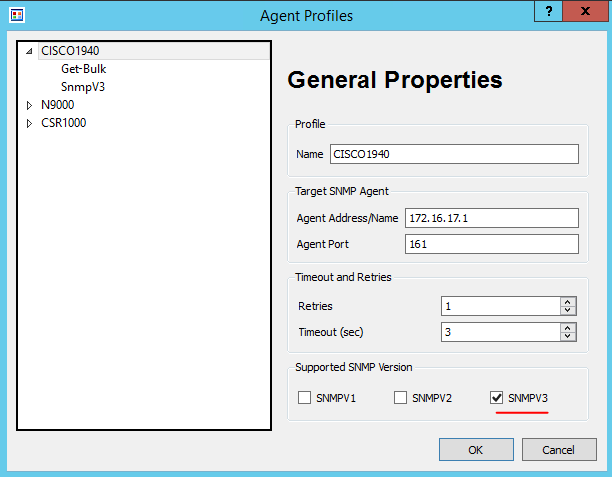Click the Supported SNMP Version group label

pos(354,367)
